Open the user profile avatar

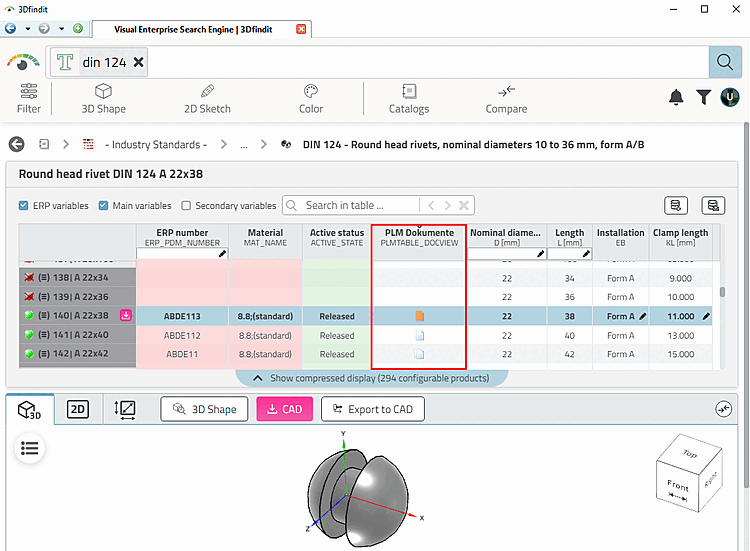(x=730, y=97)
